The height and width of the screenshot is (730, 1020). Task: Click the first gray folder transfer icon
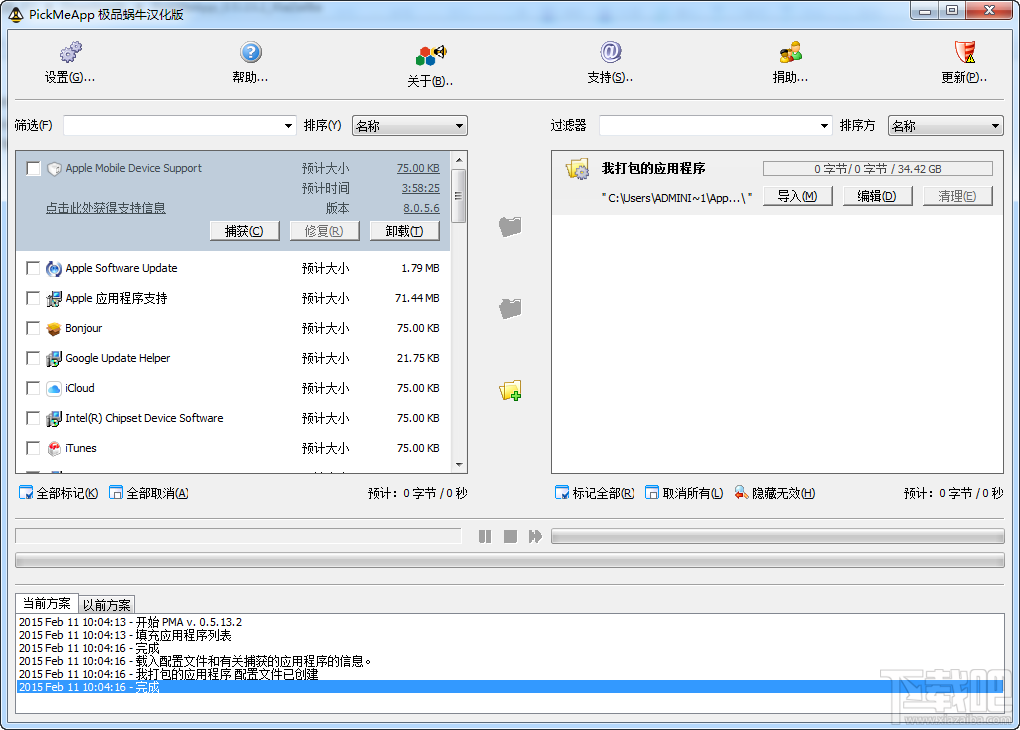coord(510,226)
